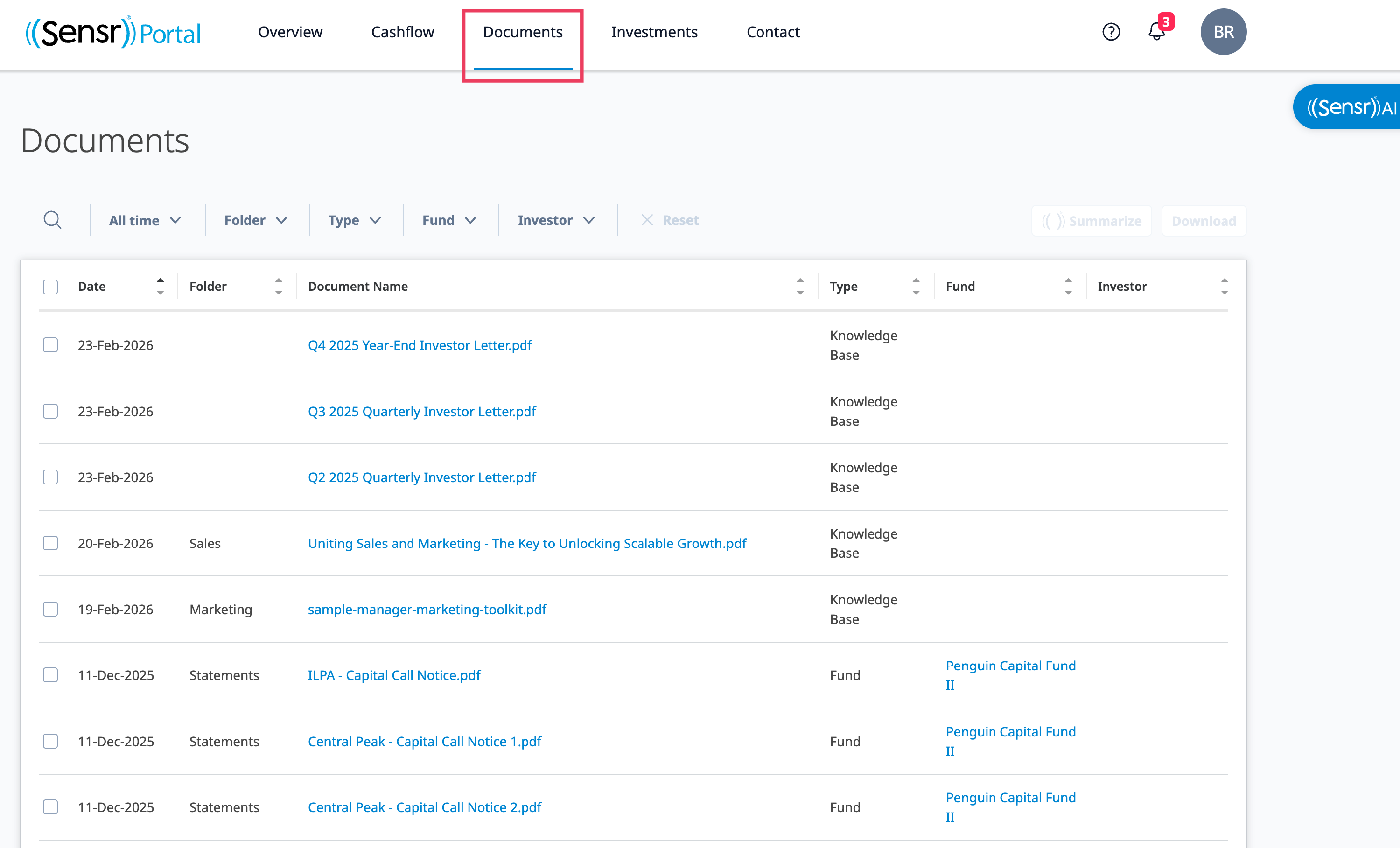The width and height of the screenshot is (1400, 848).
Task: Open the BR user avatar menu
Action: [1223, 32]
